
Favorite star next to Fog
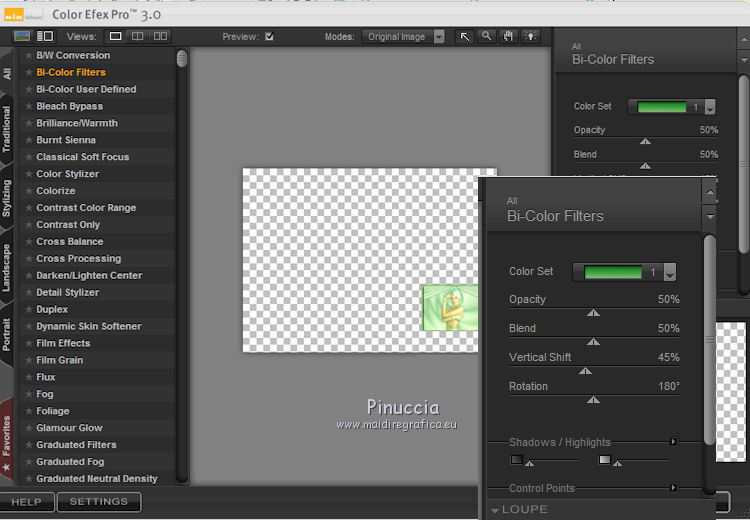click(29, 394)
